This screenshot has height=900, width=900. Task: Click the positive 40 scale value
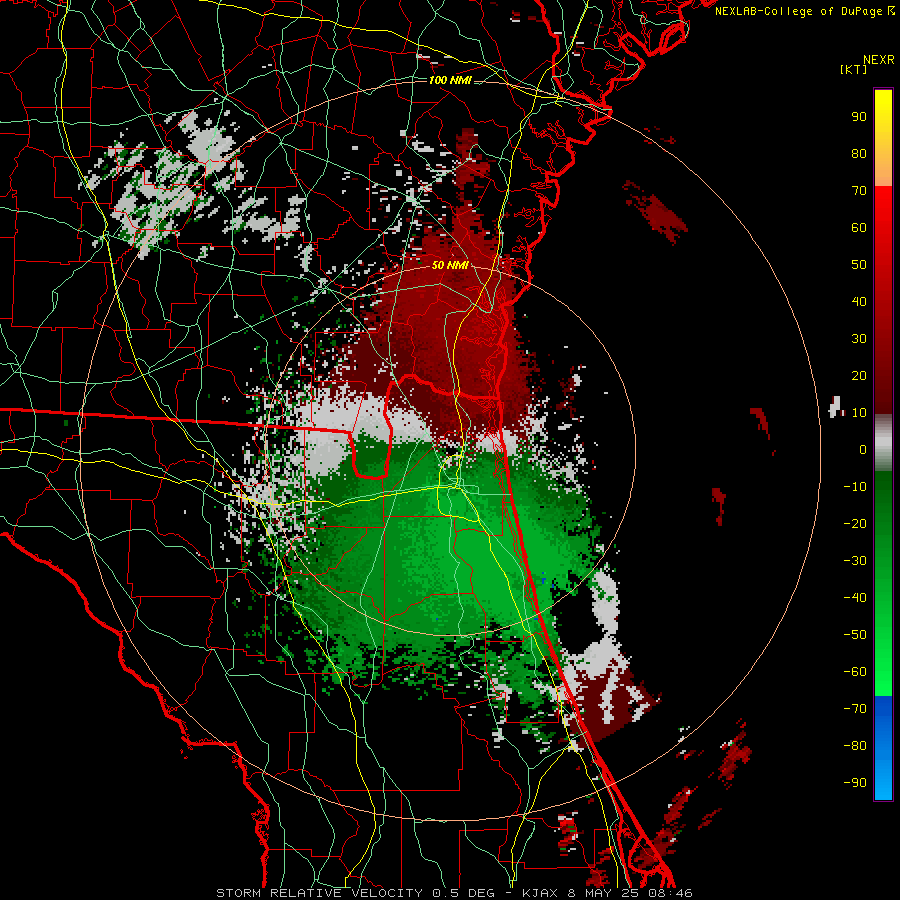[859, 301]
